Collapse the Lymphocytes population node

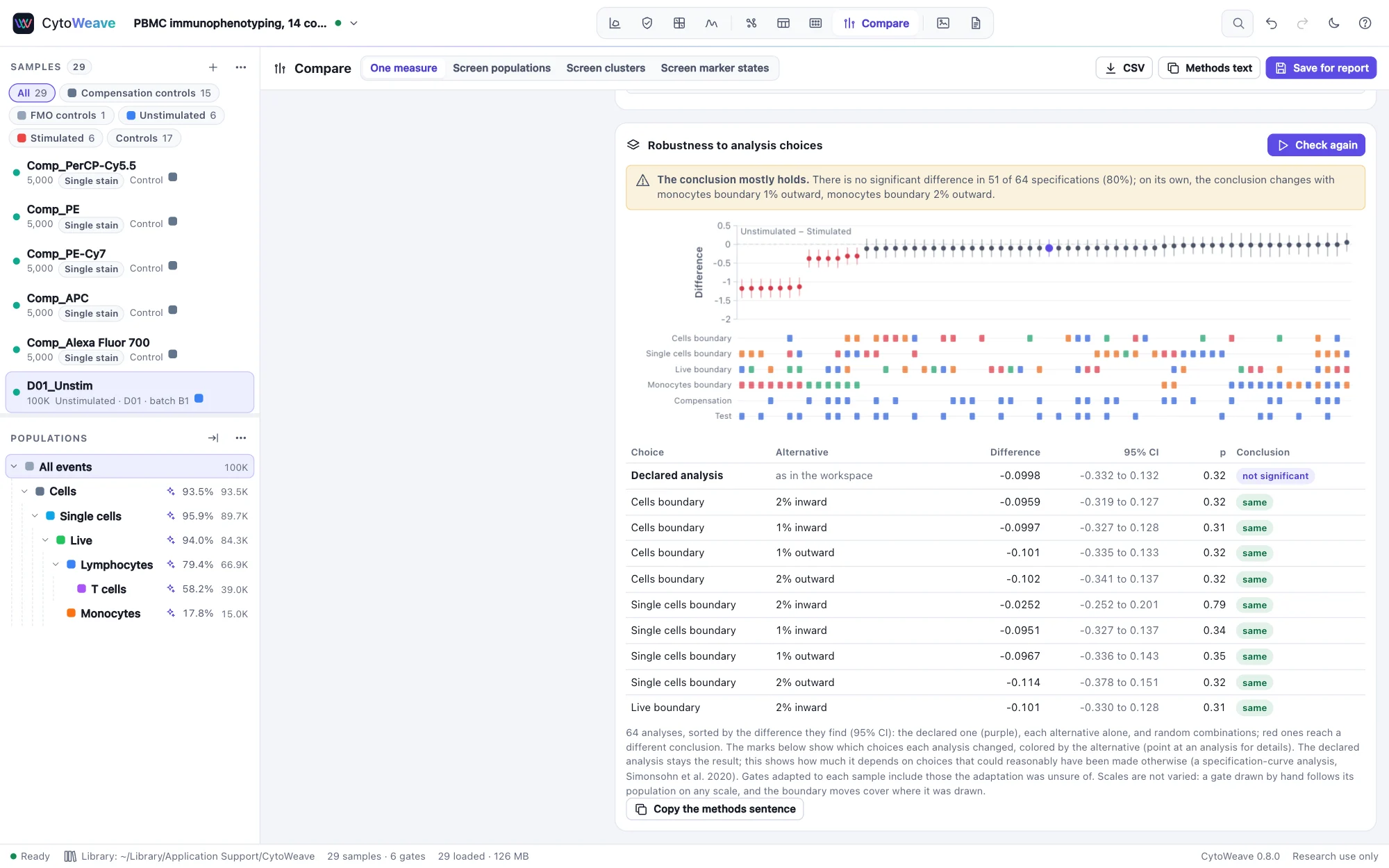56,565
